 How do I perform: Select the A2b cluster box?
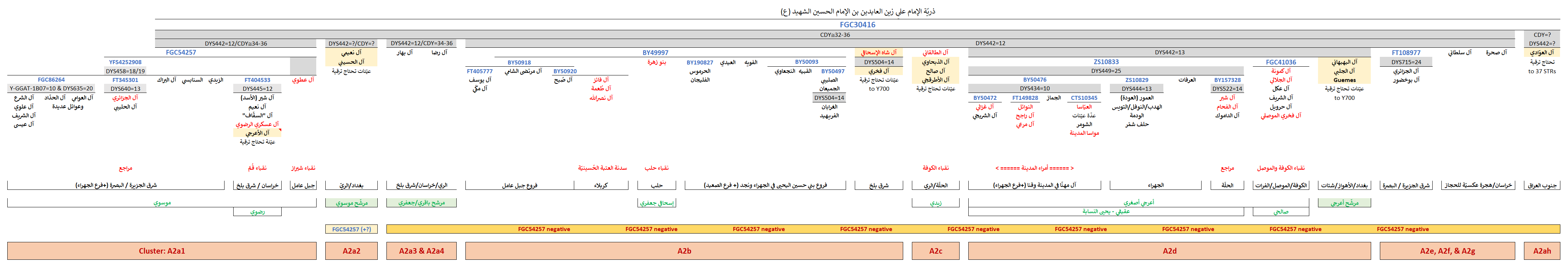point(684,251)
